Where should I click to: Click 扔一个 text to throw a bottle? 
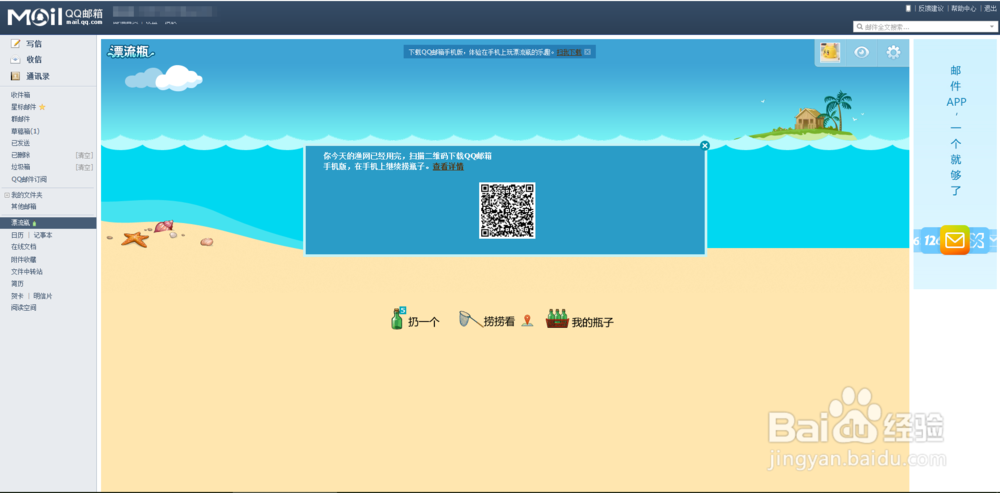point(424,323)
